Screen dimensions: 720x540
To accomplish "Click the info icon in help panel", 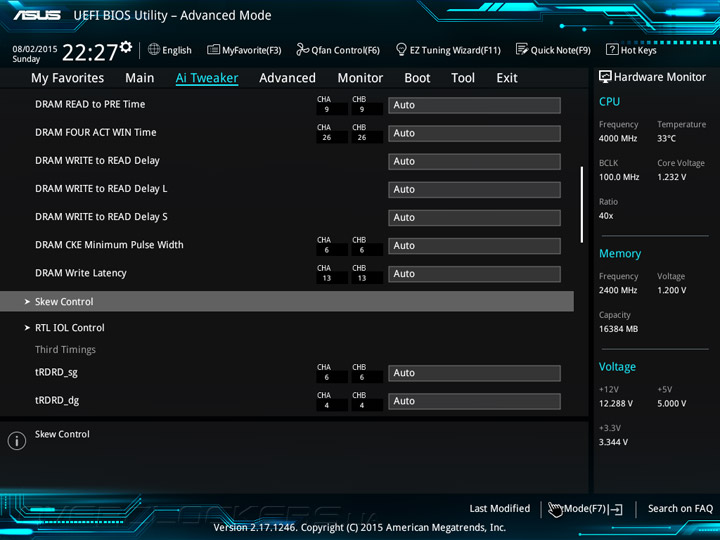I will tap(17, 441).
